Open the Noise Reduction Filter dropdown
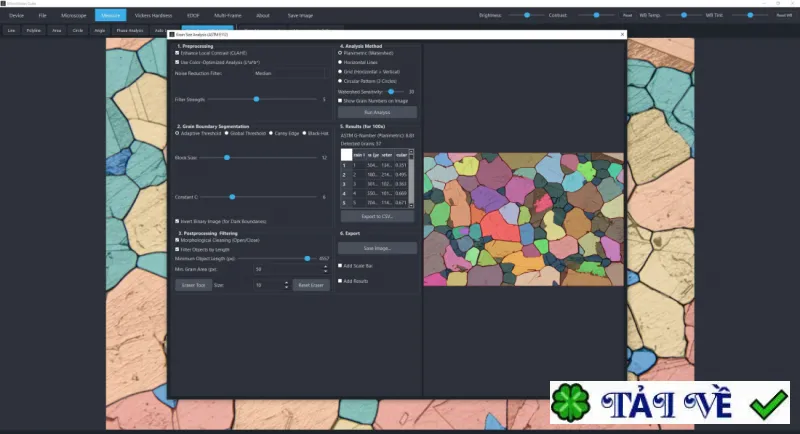 (289, 73)
